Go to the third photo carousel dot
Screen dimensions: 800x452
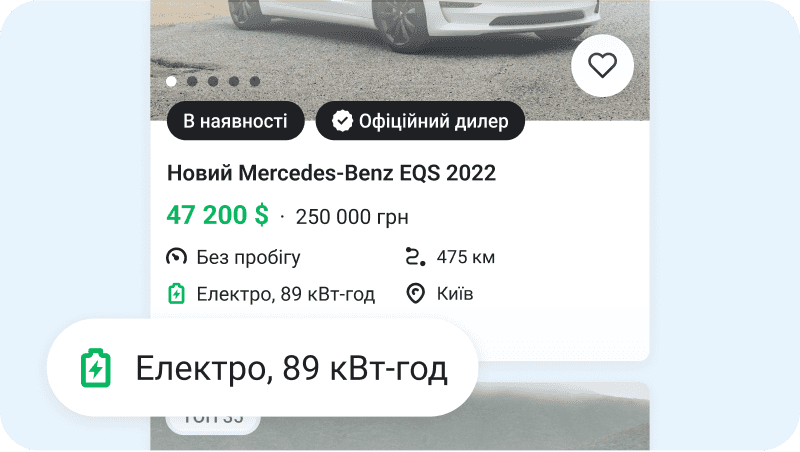[x=213, y=81]
